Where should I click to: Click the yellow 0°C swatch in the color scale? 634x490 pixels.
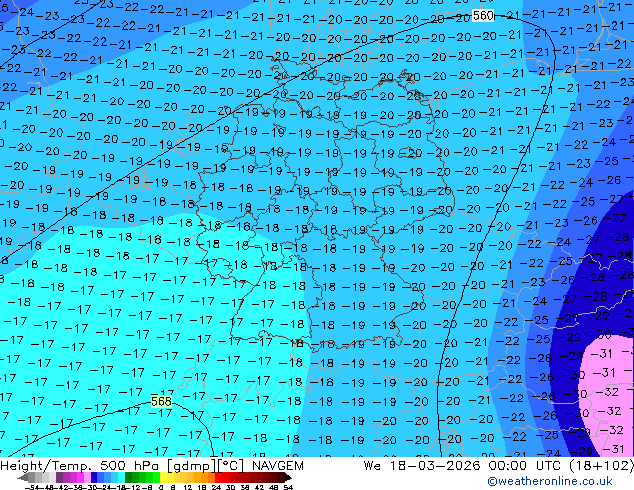coord(163,478)
